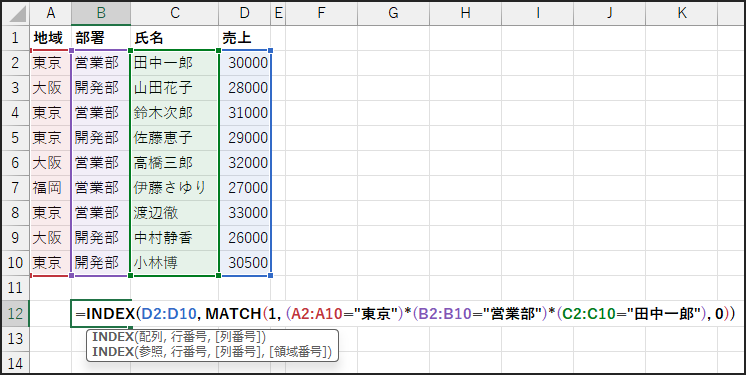
Task: Click the sales value 27000
Action: coord(245,188)
